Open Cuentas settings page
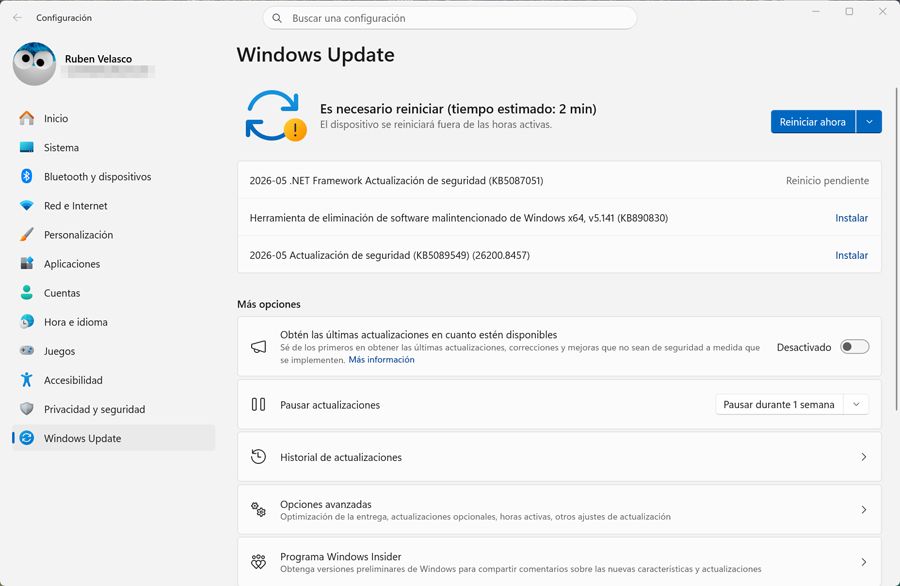 coord(114,293)
